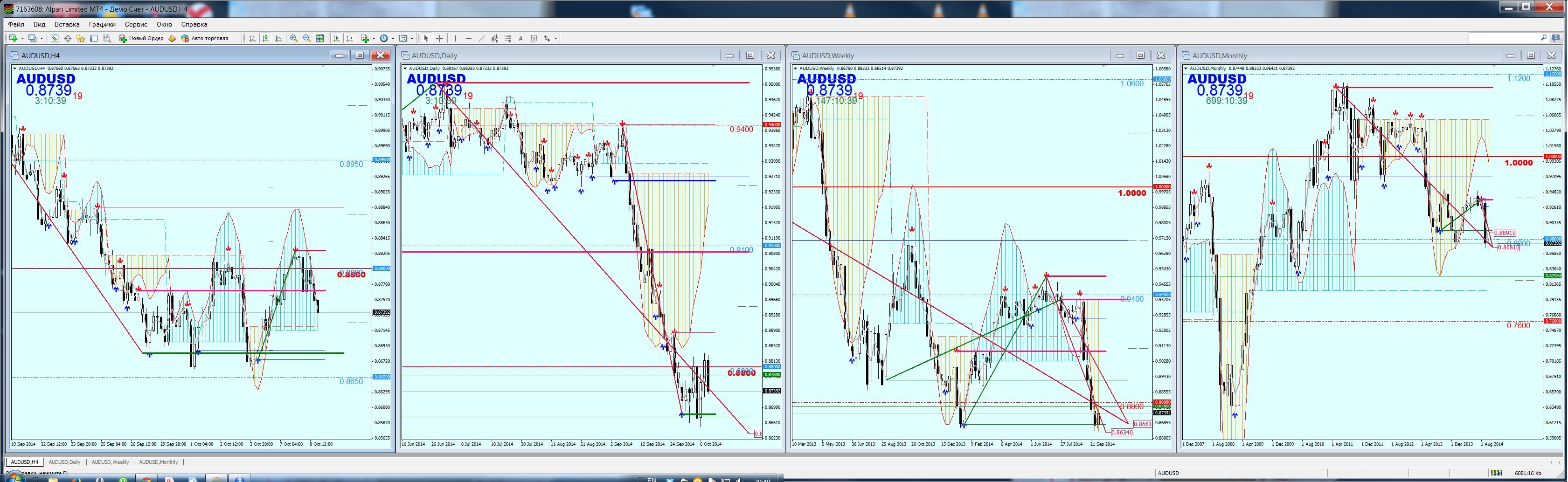The image size is (1568, 482).
Task: Tile chart windows icon
Action: (320, 38)
